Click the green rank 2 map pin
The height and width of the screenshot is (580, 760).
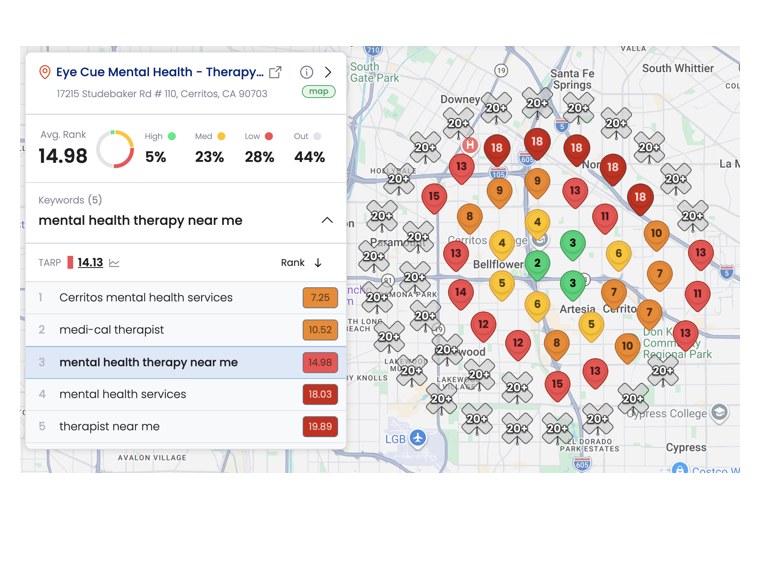click(x=537, y=265)
